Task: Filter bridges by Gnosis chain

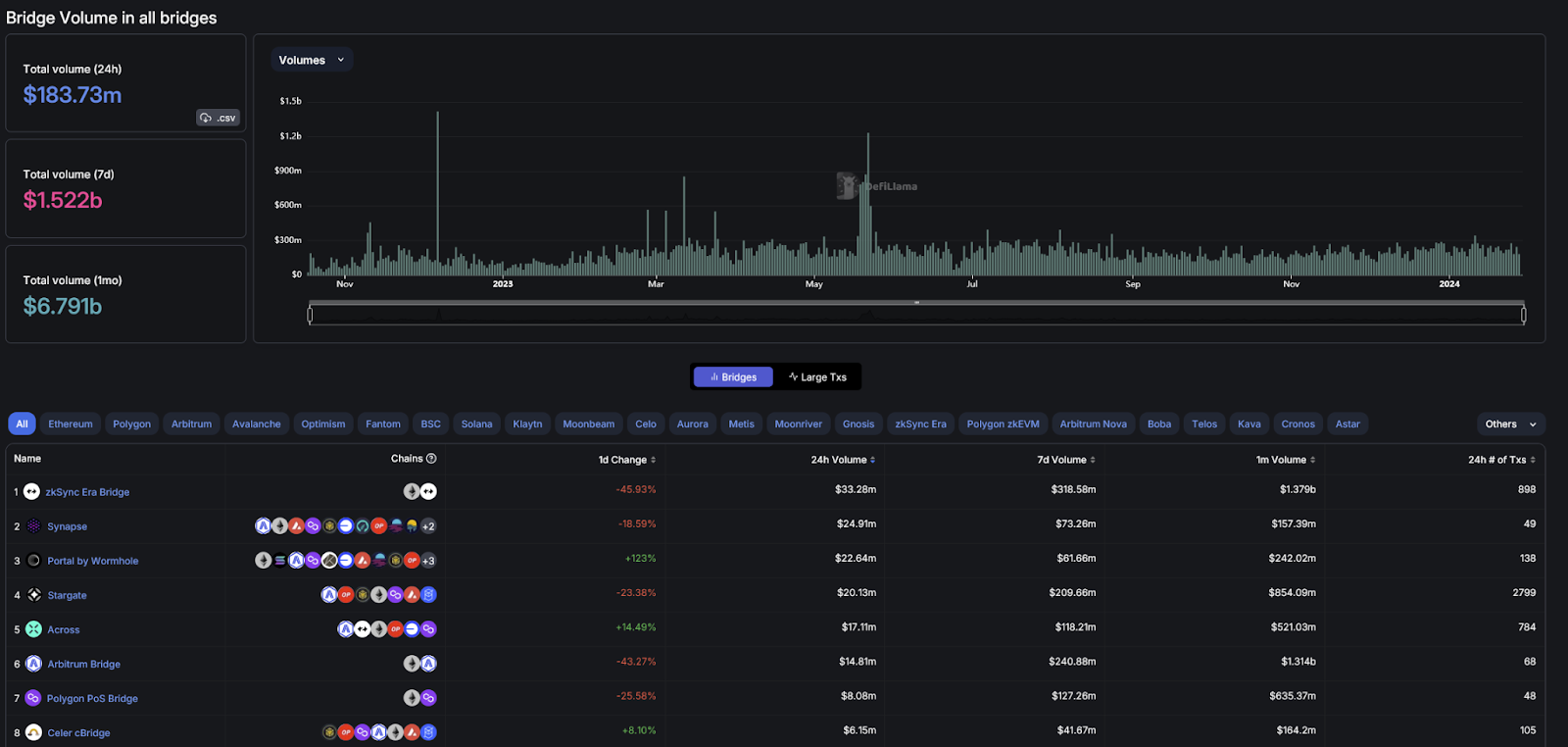Action: 858,424
